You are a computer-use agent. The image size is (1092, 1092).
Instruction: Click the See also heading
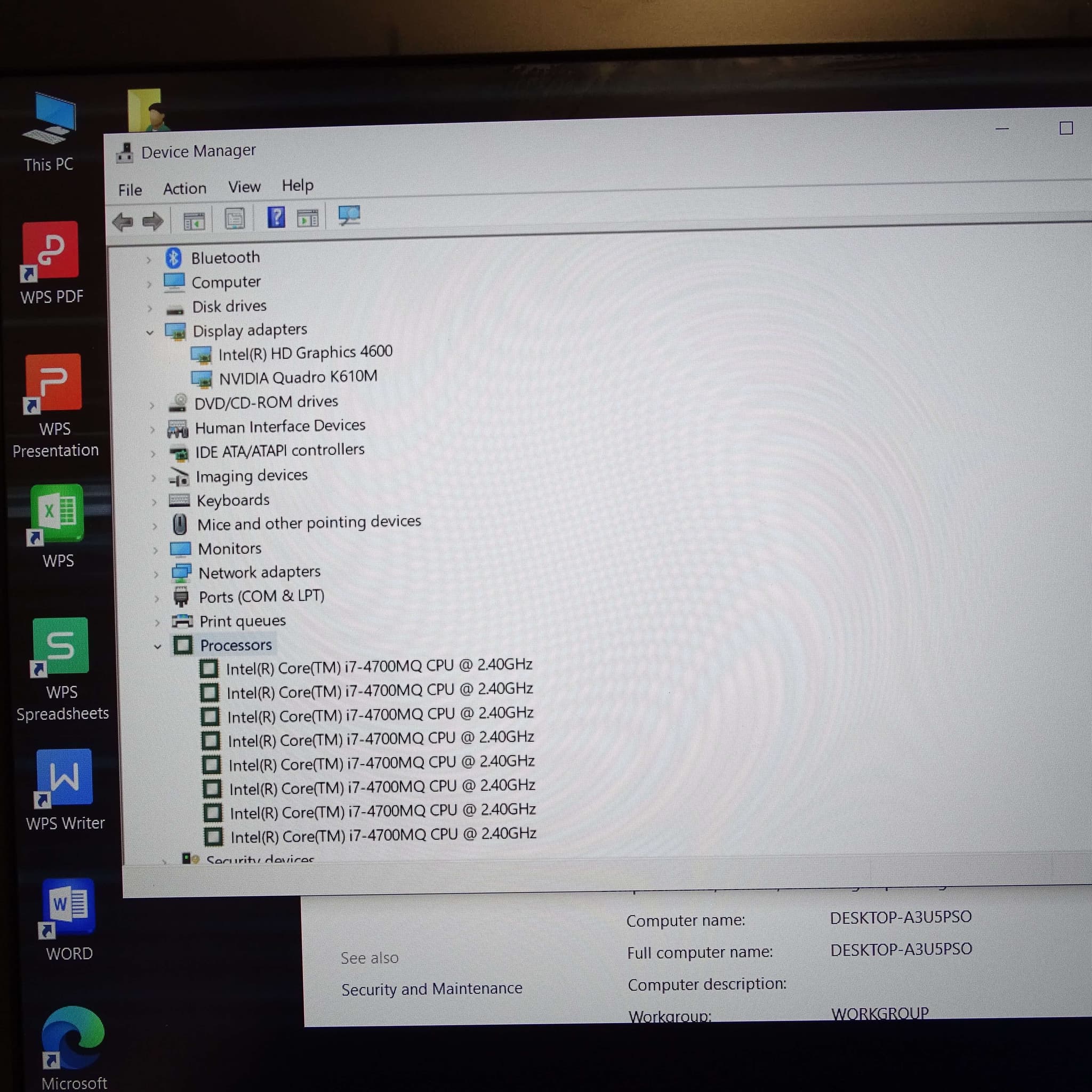(x=370, y=958)
